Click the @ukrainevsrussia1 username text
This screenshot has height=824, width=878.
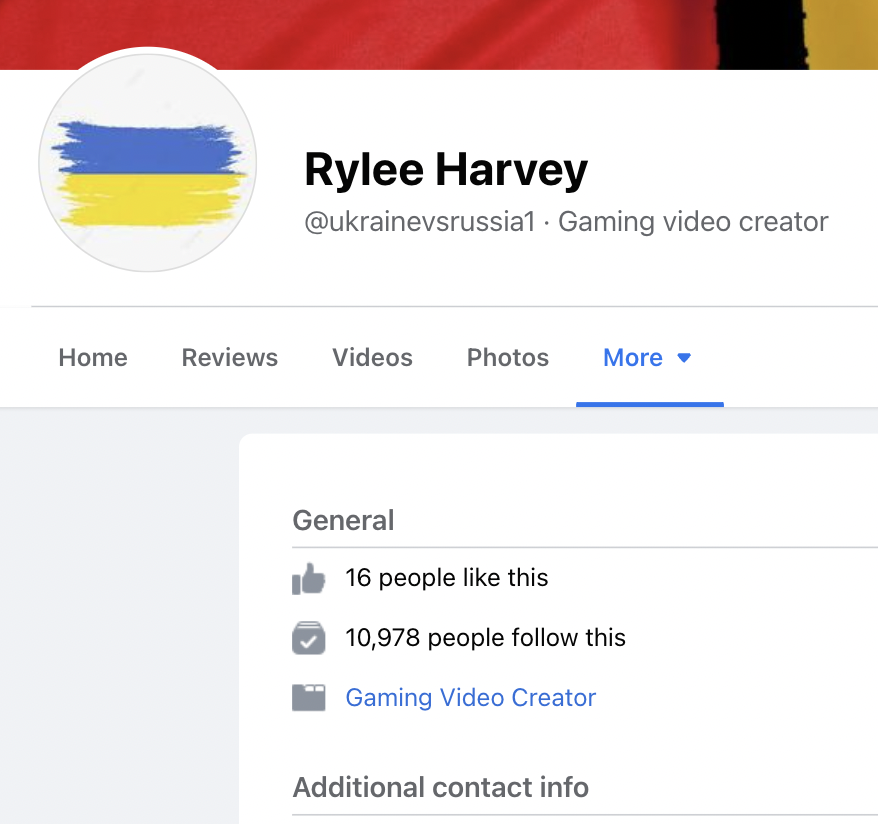421,222
